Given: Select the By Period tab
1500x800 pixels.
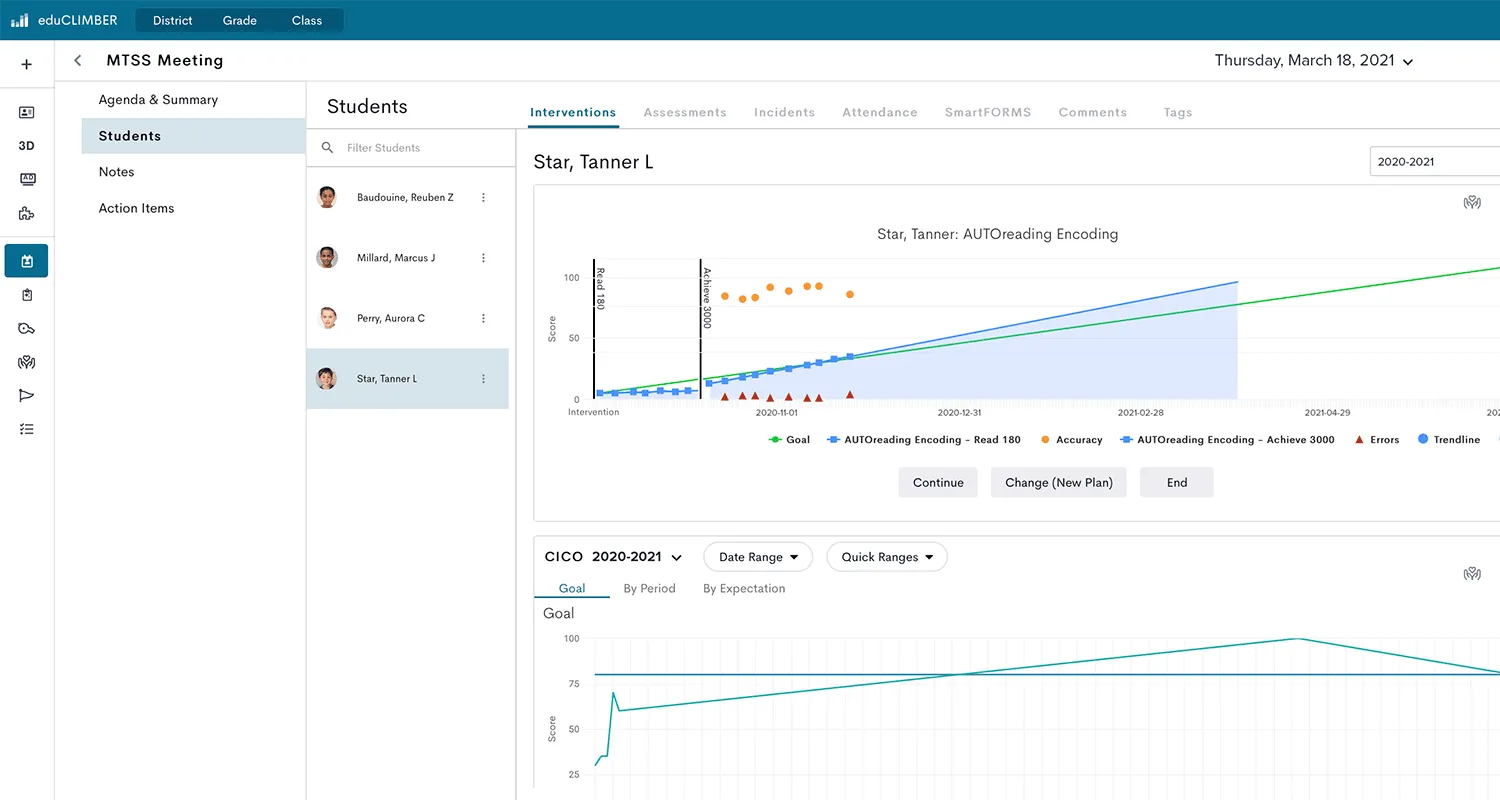Looking at the screenshot, I should click(x=649, y=589).
